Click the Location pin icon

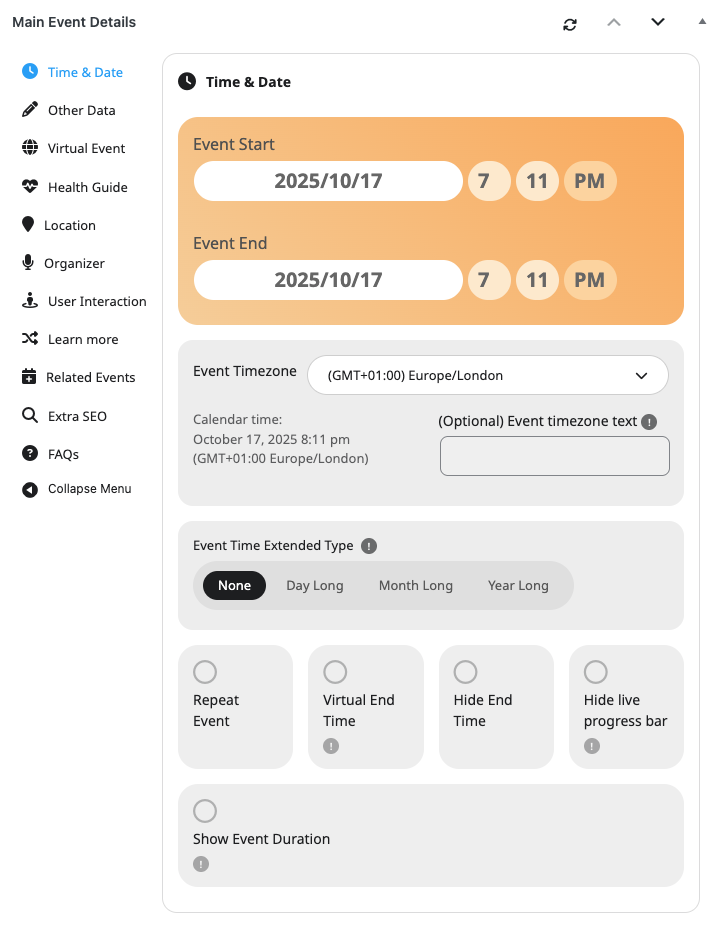(28, 225)
